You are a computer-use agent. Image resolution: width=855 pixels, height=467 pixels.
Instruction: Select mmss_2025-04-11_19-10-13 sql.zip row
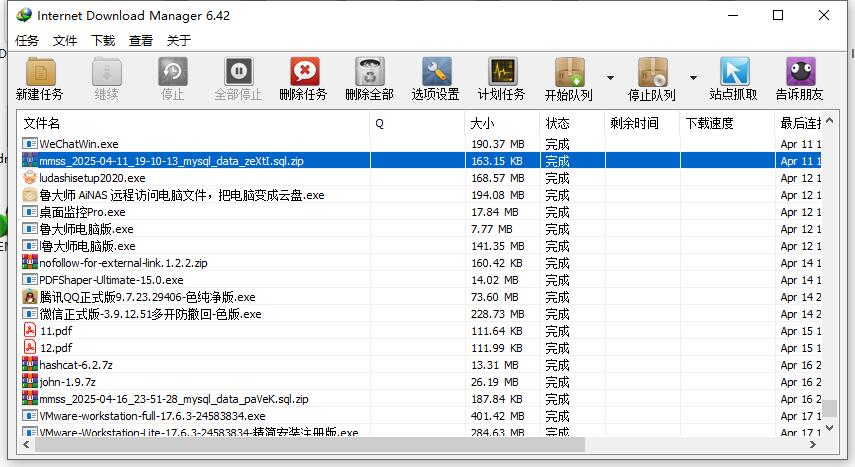click(421, 160)
